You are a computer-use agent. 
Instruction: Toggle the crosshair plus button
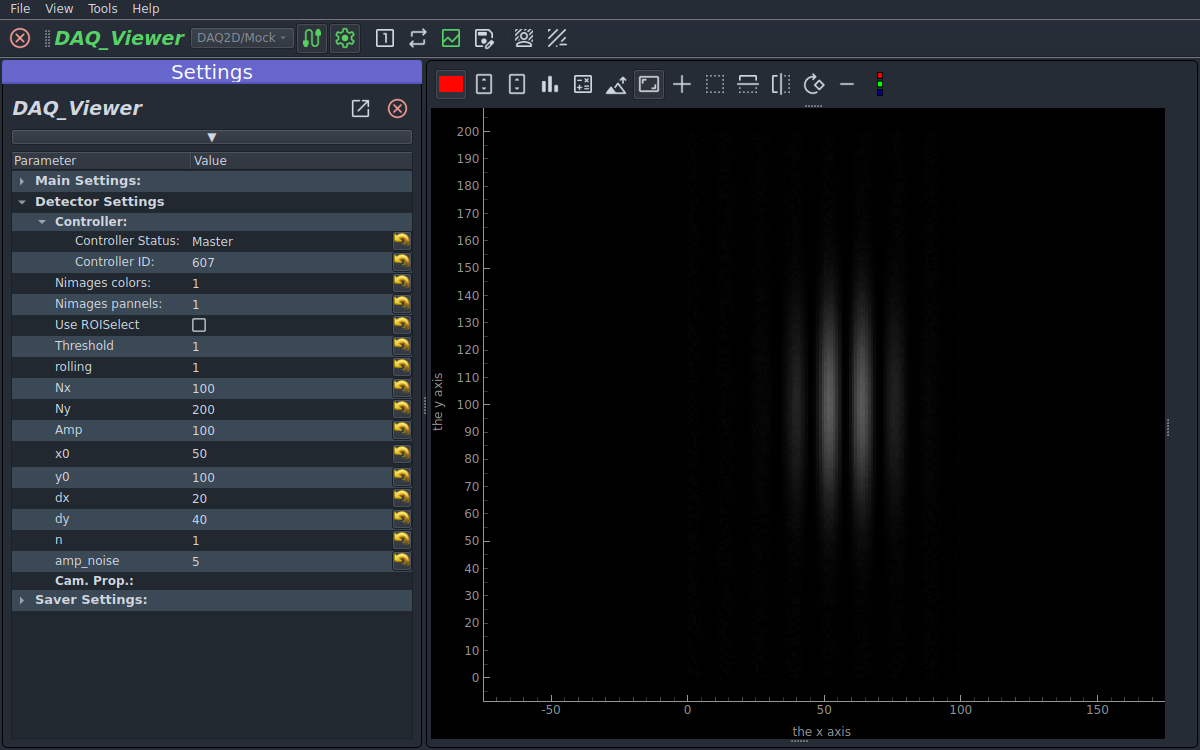coord(682,84)
